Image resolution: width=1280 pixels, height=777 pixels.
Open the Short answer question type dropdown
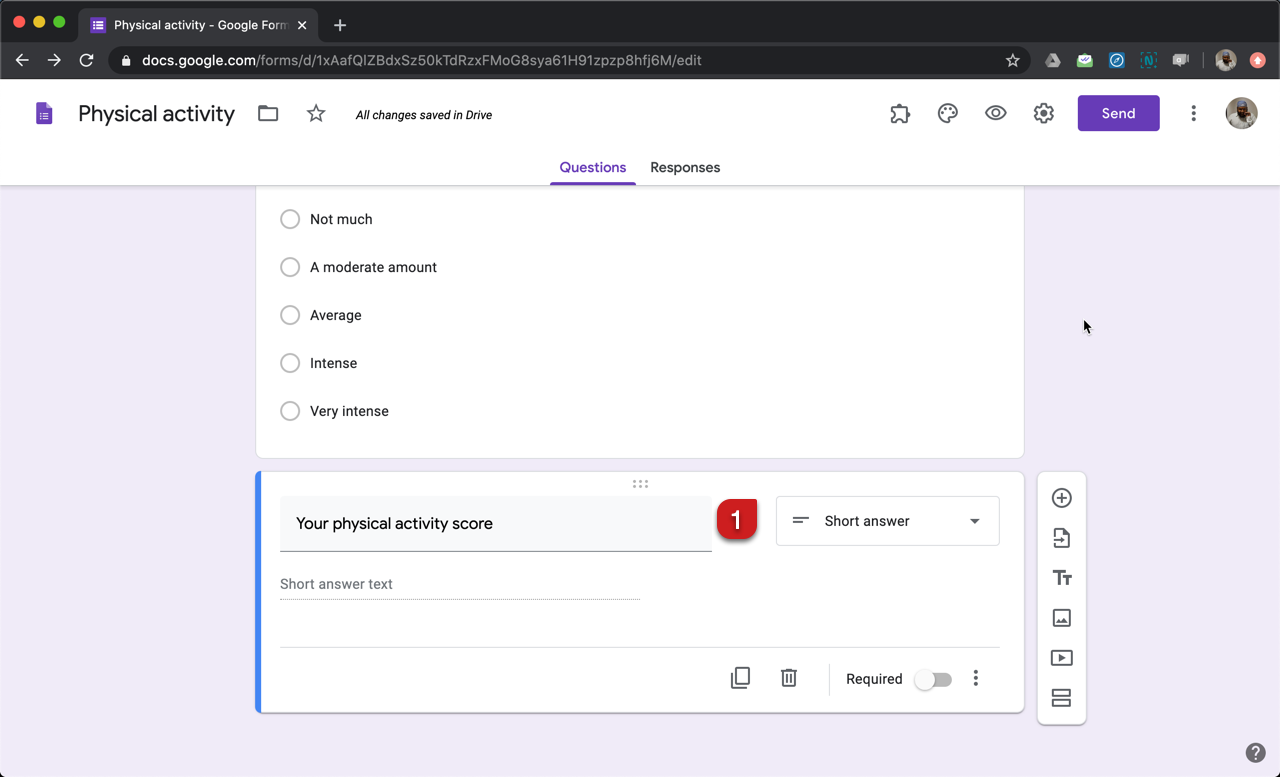click(887, 521)
